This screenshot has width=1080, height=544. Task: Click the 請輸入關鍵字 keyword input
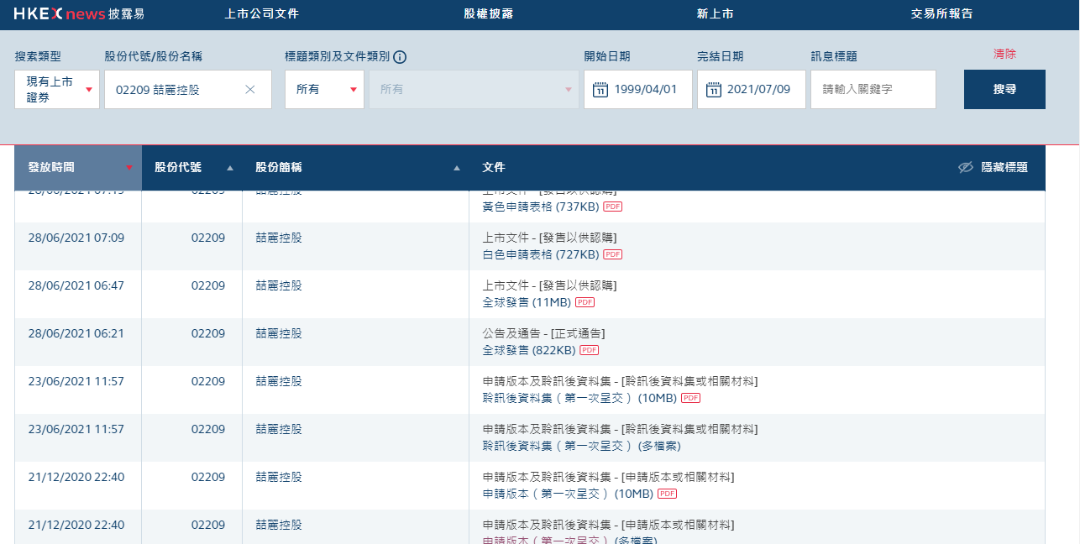(873, 90)
